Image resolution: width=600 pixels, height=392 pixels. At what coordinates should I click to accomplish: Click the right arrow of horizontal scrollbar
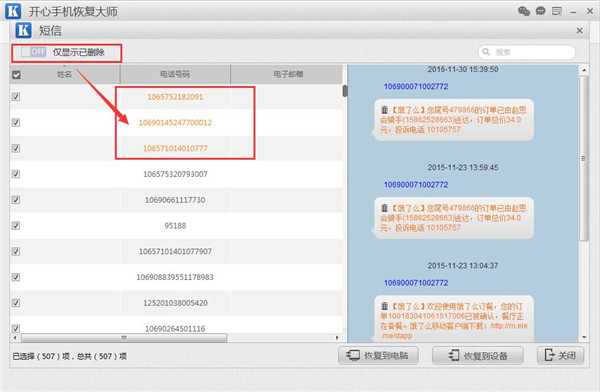tap(337, 338)
